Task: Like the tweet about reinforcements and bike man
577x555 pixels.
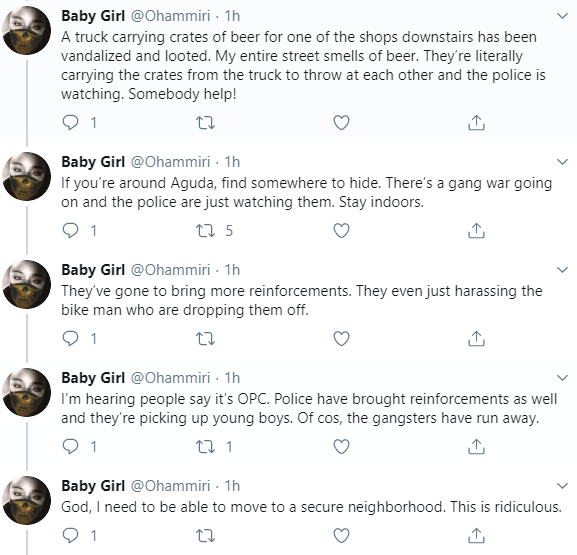Action: point(341,339)
